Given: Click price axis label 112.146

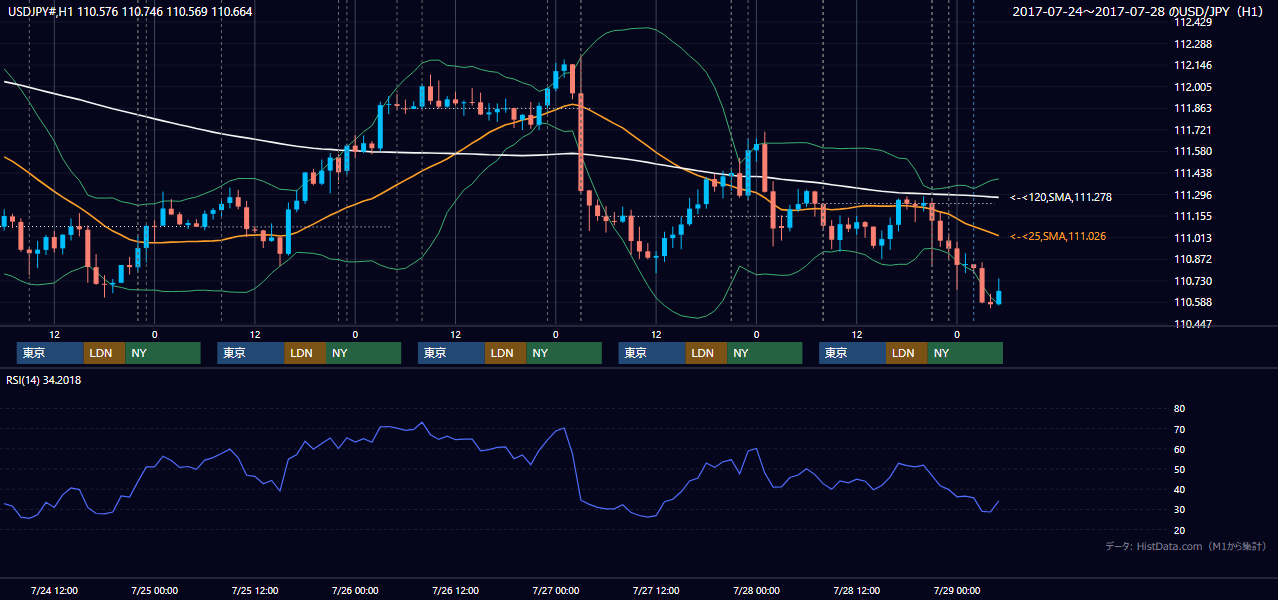Looking at the screenshot, I should [1194, 65].
